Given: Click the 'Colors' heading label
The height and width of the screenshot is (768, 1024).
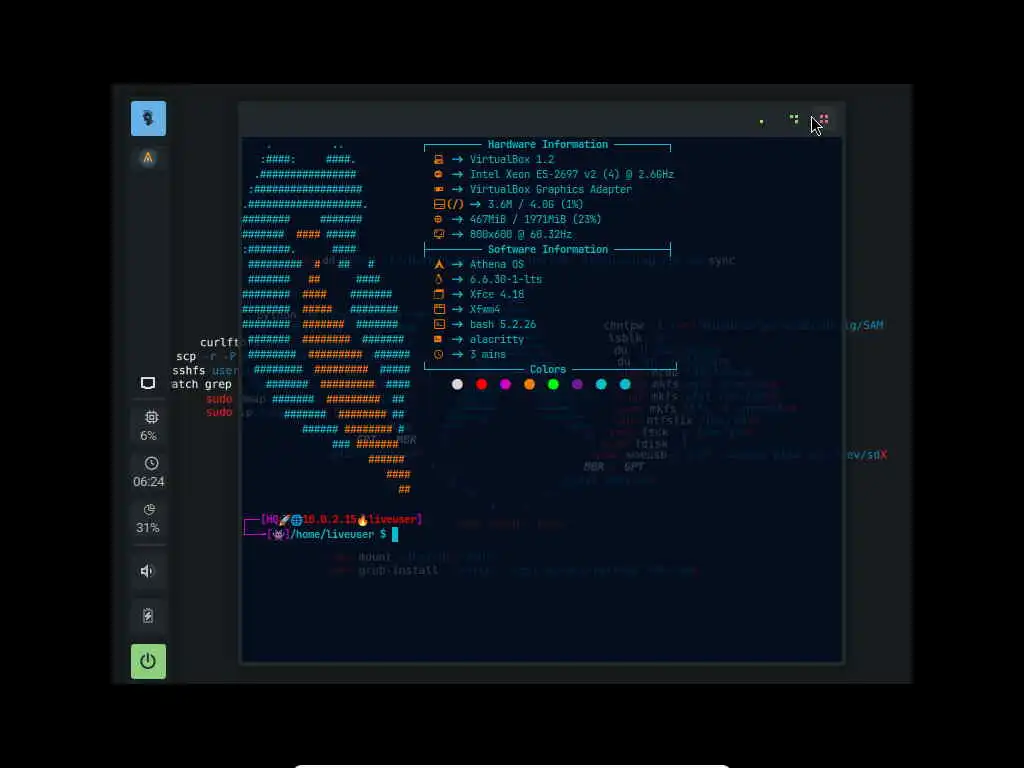Looking at the screenshot, I should [547, 370].
